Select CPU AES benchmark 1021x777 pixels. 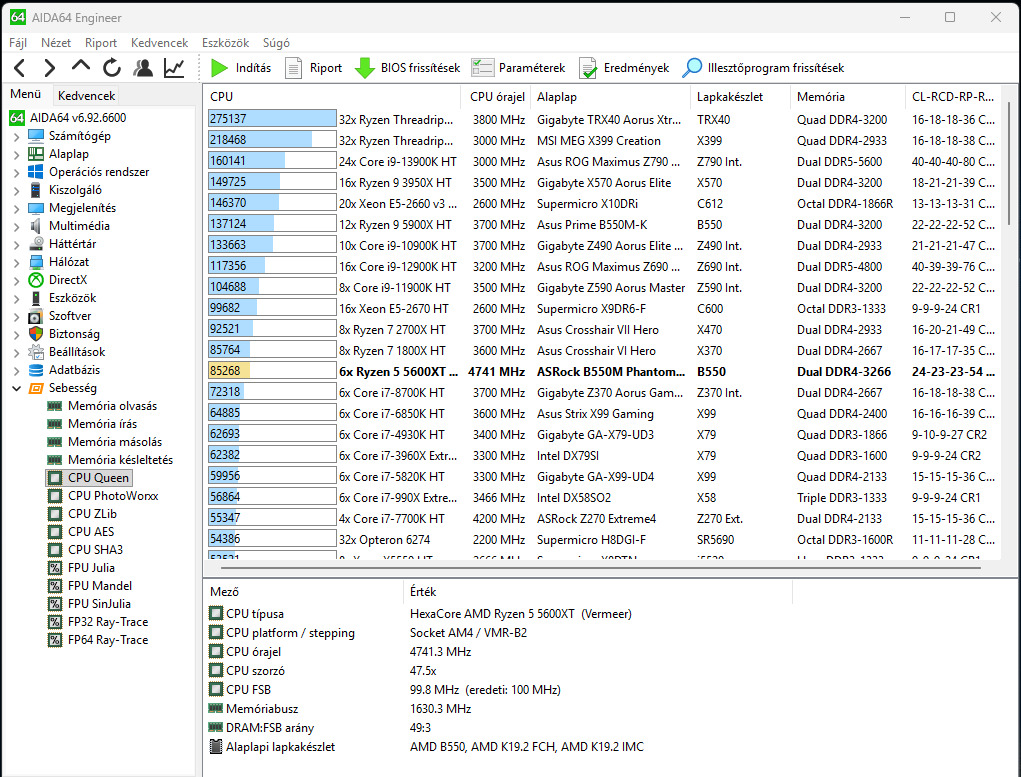[x=81, y=532]
